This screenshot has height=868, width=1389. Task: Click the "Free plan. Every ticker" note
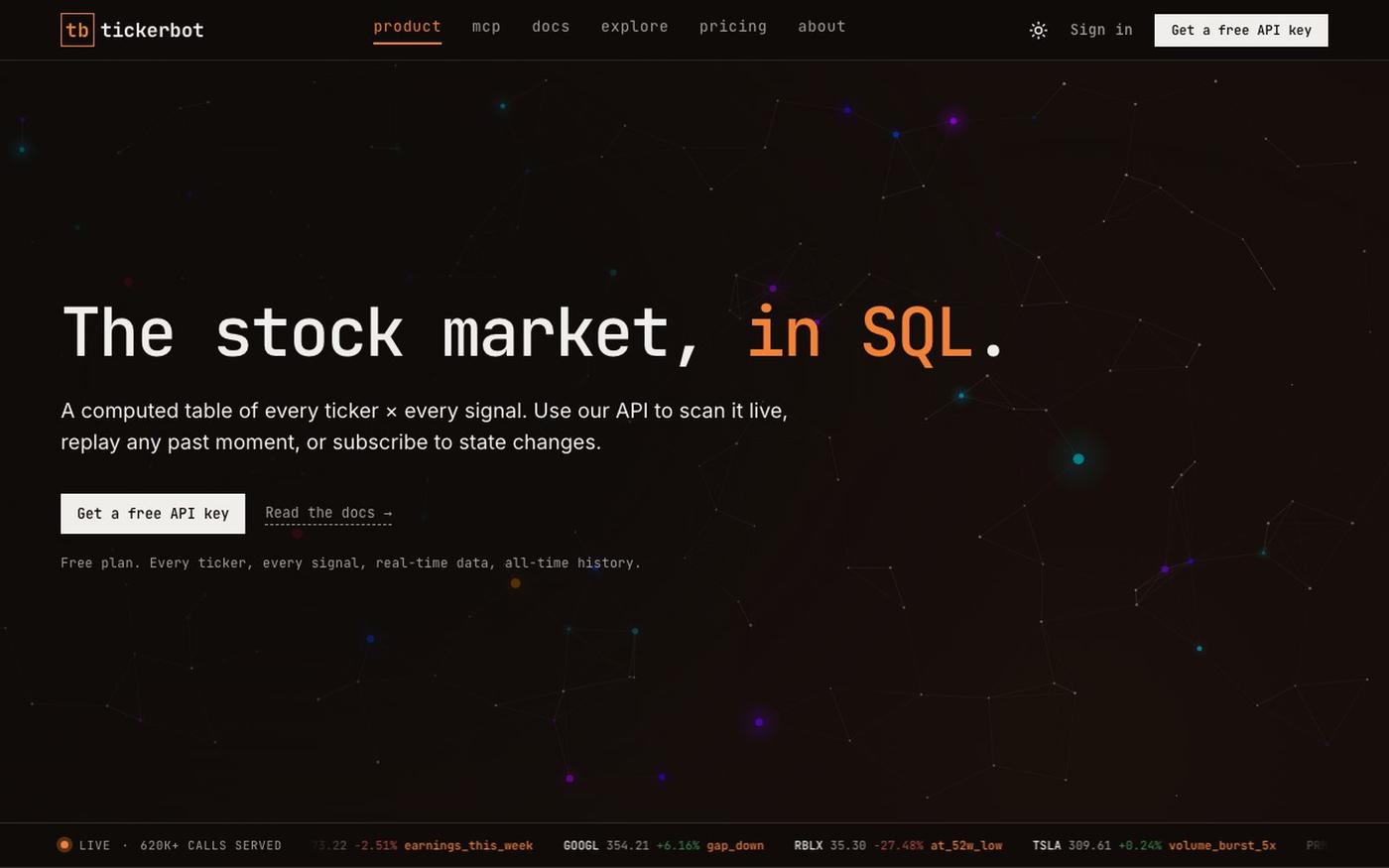coord(350,562)
